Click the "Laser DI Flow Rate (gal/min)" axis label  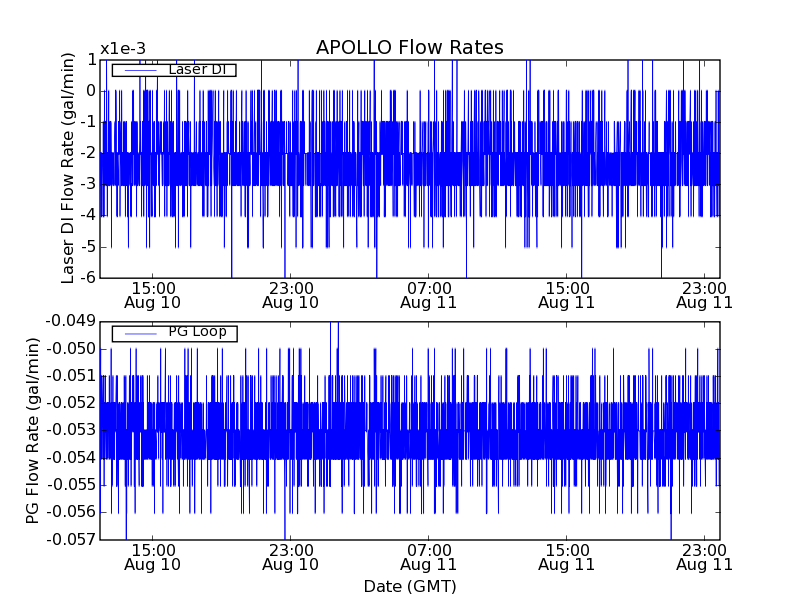(68, 168)
